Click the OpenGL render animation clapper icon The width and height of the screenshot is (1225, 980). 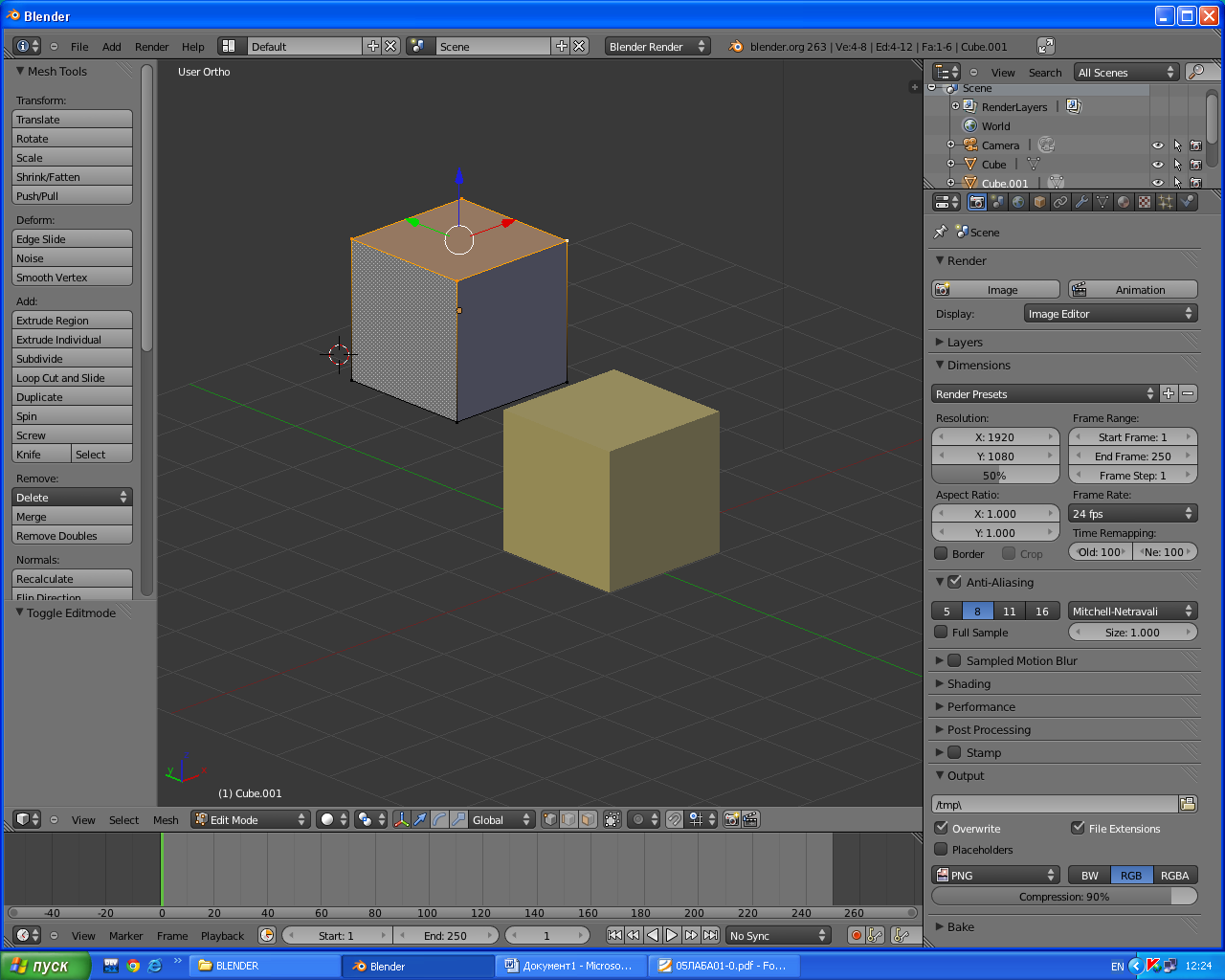click(751, 819)
